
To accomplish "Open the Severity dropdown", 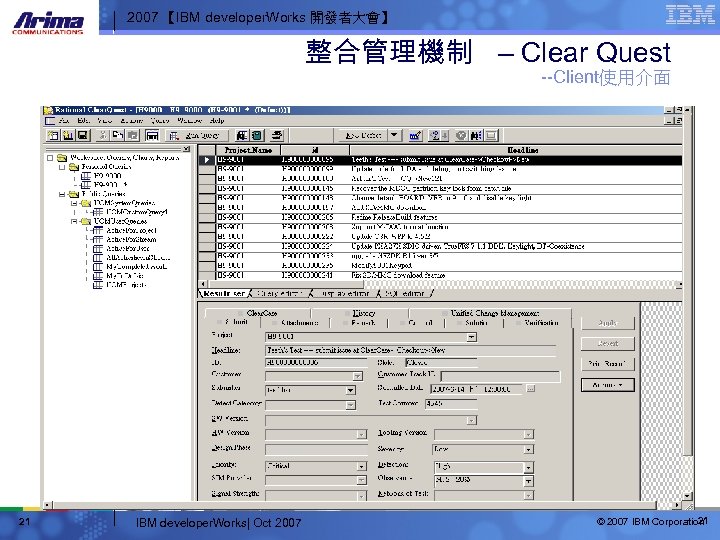I will coord(528,450).
